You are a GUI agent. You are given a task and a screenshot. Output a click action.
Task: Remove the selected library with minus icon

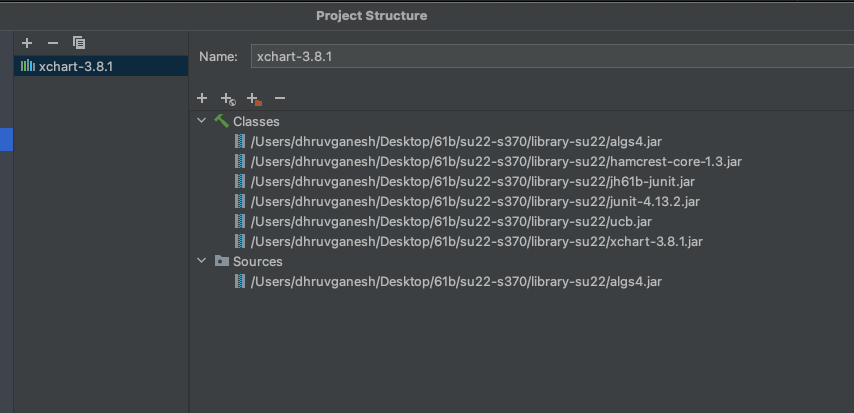(x=53, y=43)
